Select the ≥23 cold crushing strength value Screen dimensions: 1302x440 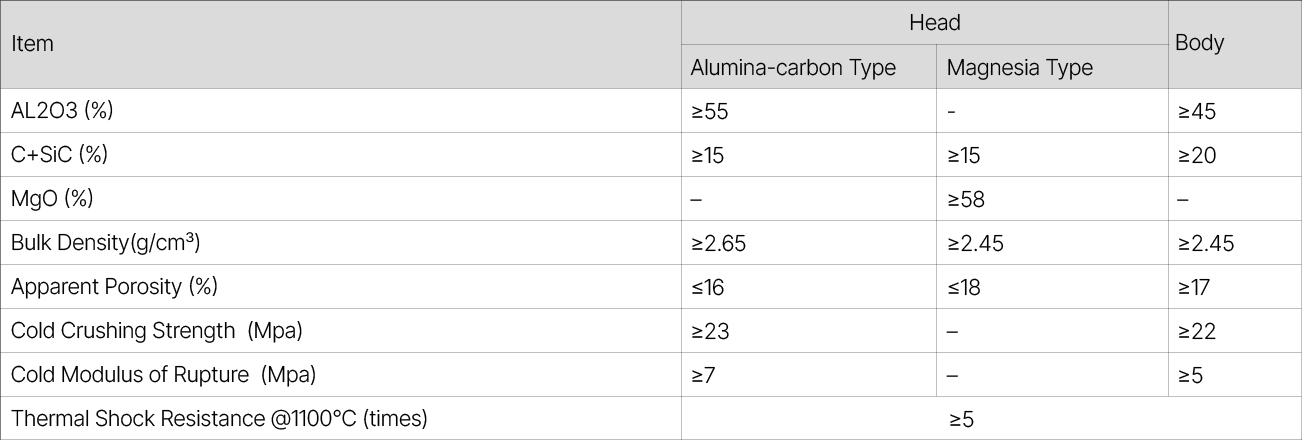point(709,331)
